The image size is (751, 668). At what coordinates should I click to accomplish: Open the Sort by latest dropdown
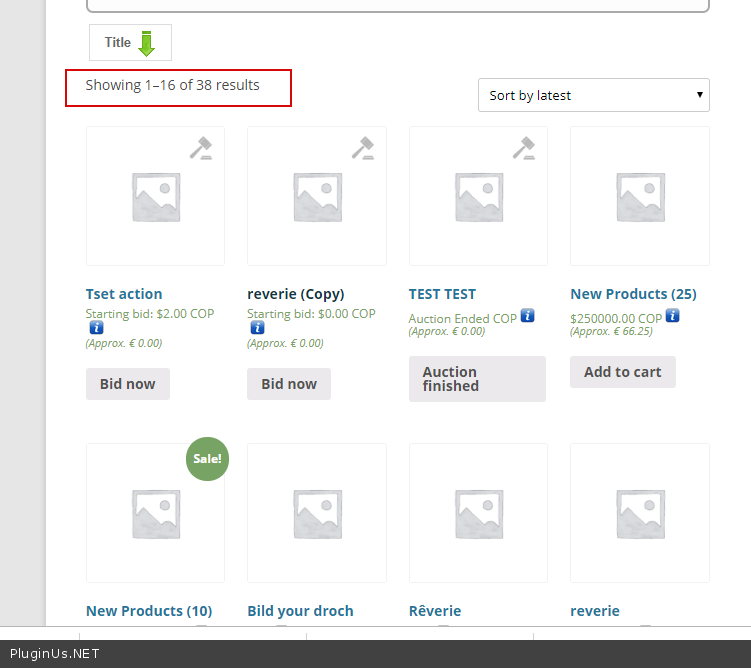594,95
